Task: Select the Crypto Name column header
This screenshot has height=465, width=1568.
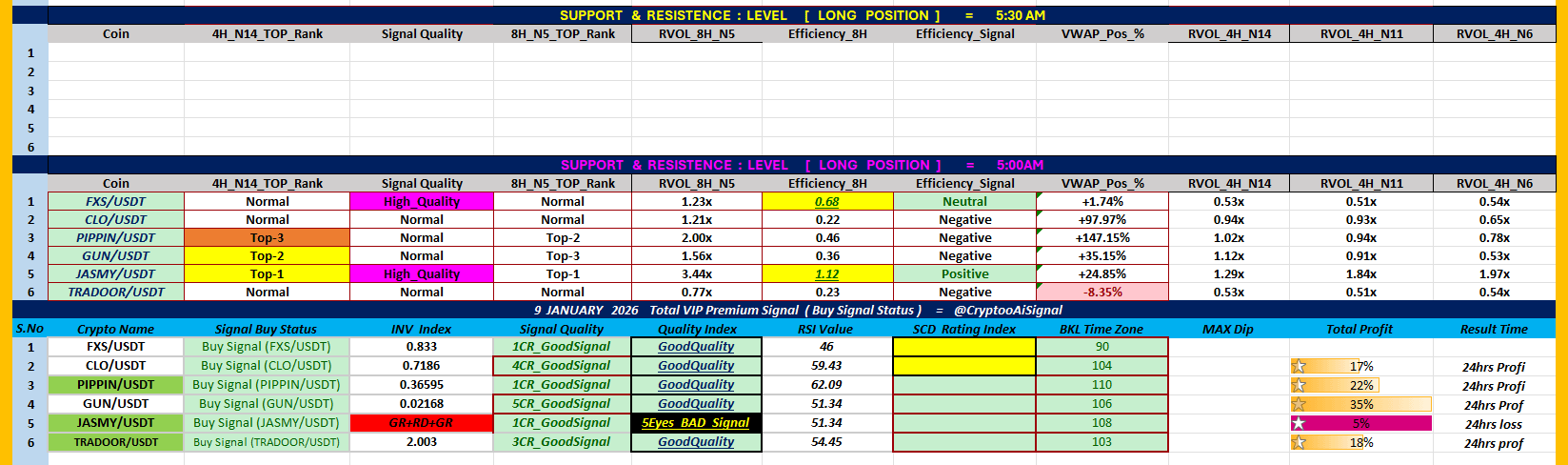Action: [x=115, y=329]
